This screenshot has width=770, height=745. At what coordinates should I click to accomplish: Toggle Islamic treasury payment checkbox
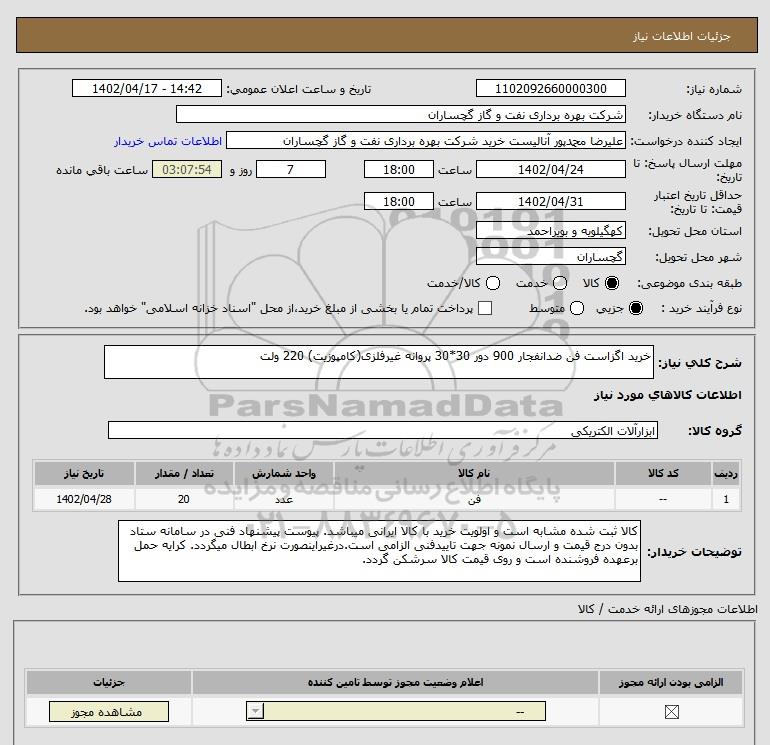click(x=485, y=308)
